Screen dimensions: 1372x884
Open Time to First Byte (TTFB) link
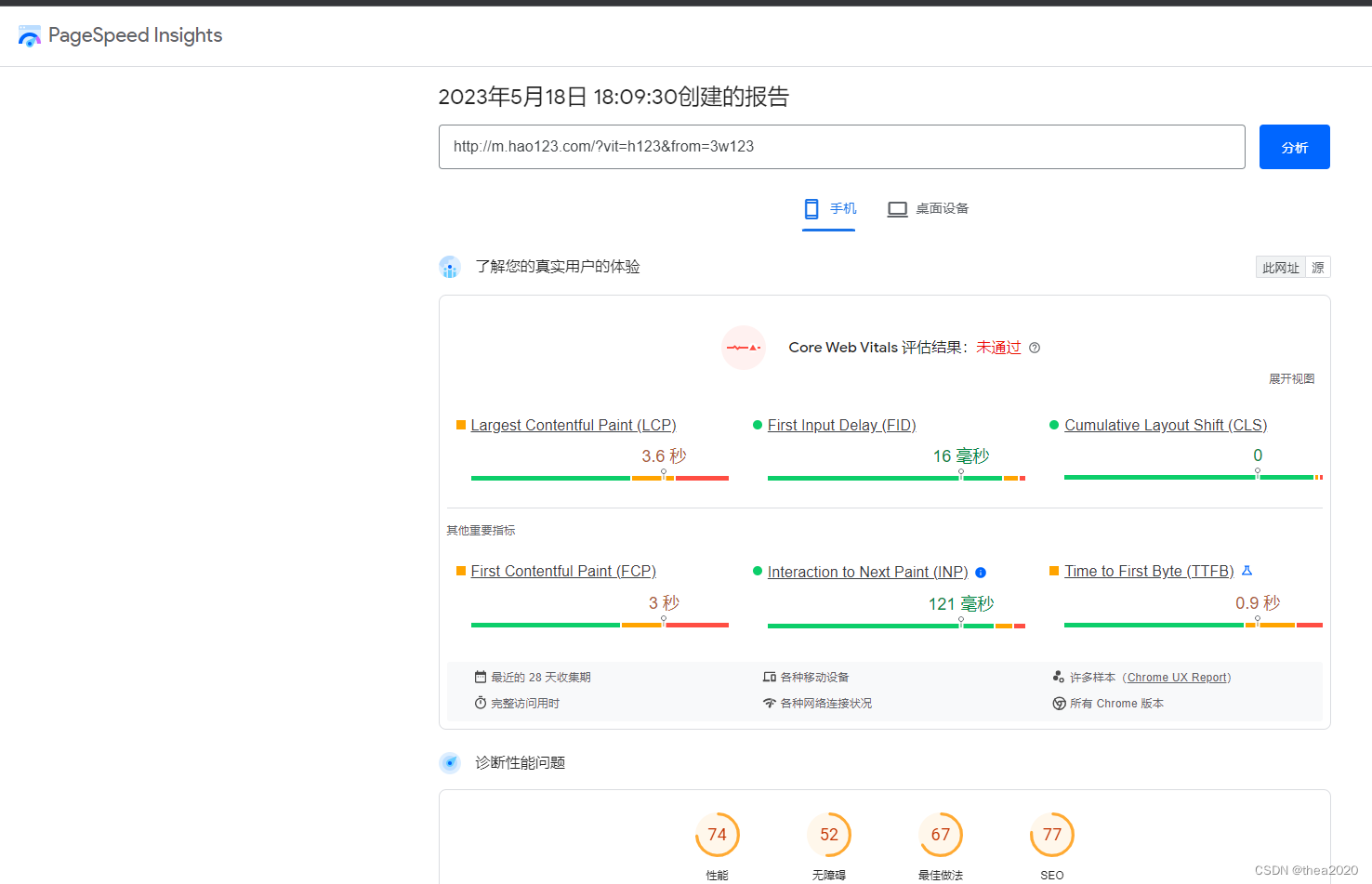coord(1149,571)
